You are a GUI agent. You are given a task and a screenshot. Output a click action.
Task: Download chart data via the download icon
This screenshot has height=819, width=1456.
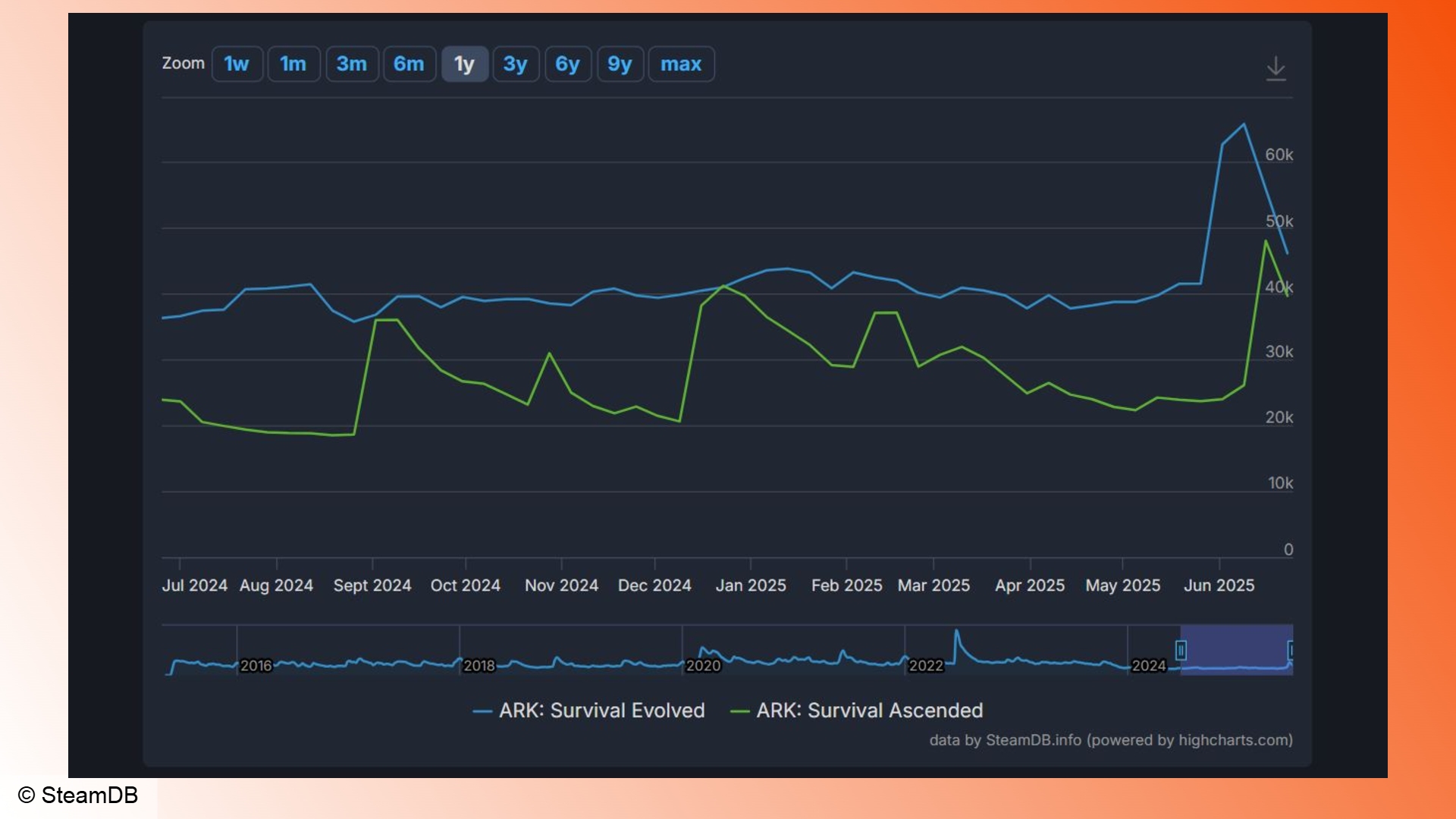1276,68
